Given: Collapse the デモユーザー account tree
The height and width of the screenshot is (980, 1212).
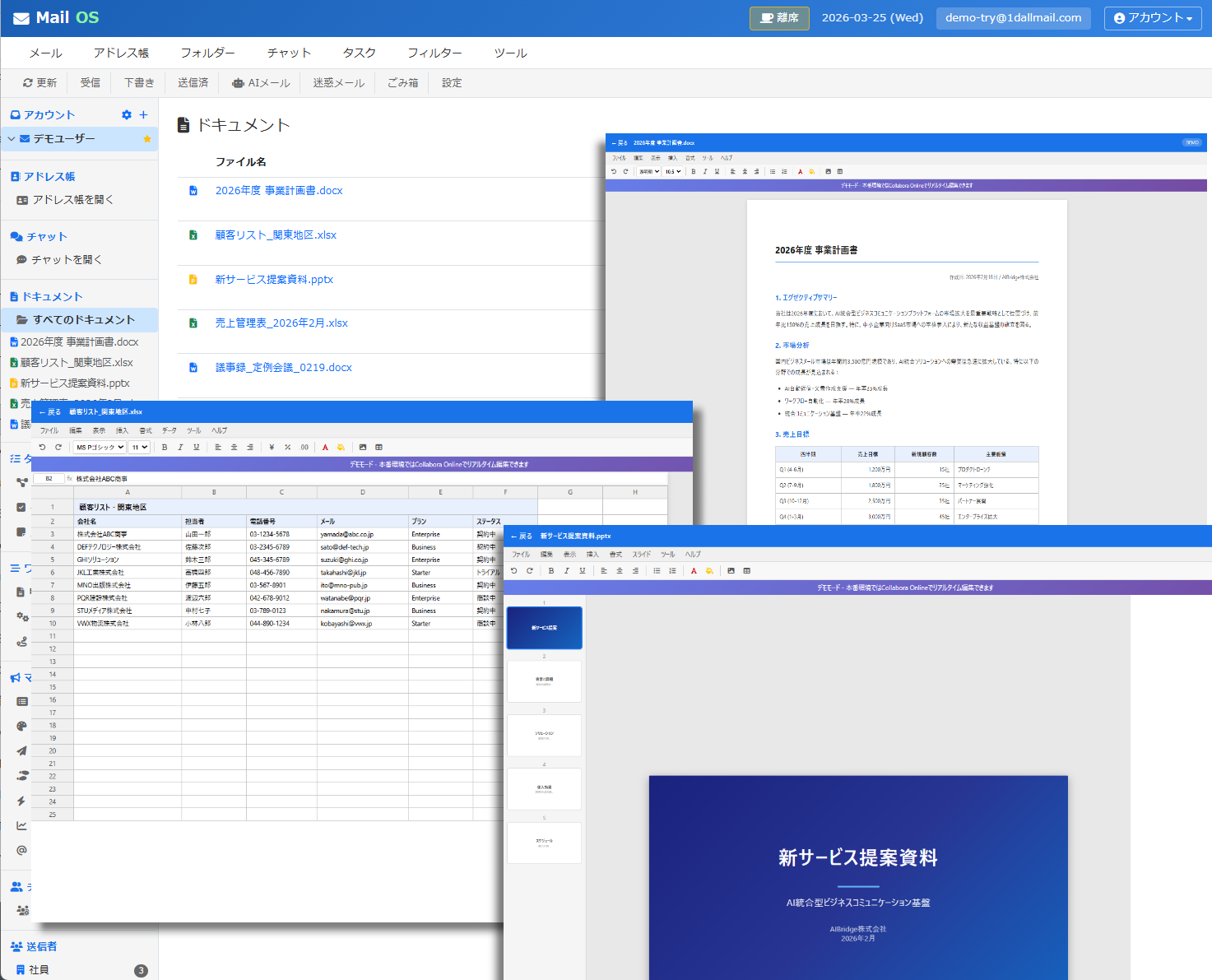Looking at the screenshot, I should [12, 139].
